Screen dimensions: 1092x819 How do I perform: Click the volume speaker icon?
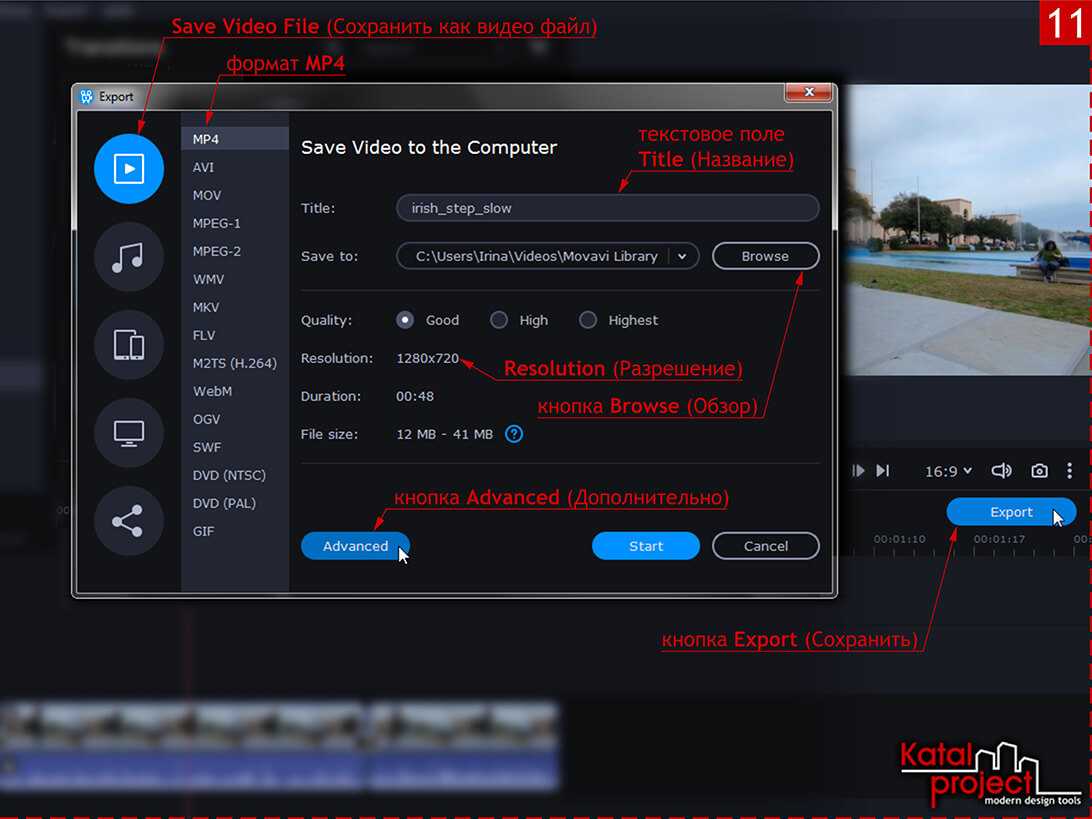1000,471
